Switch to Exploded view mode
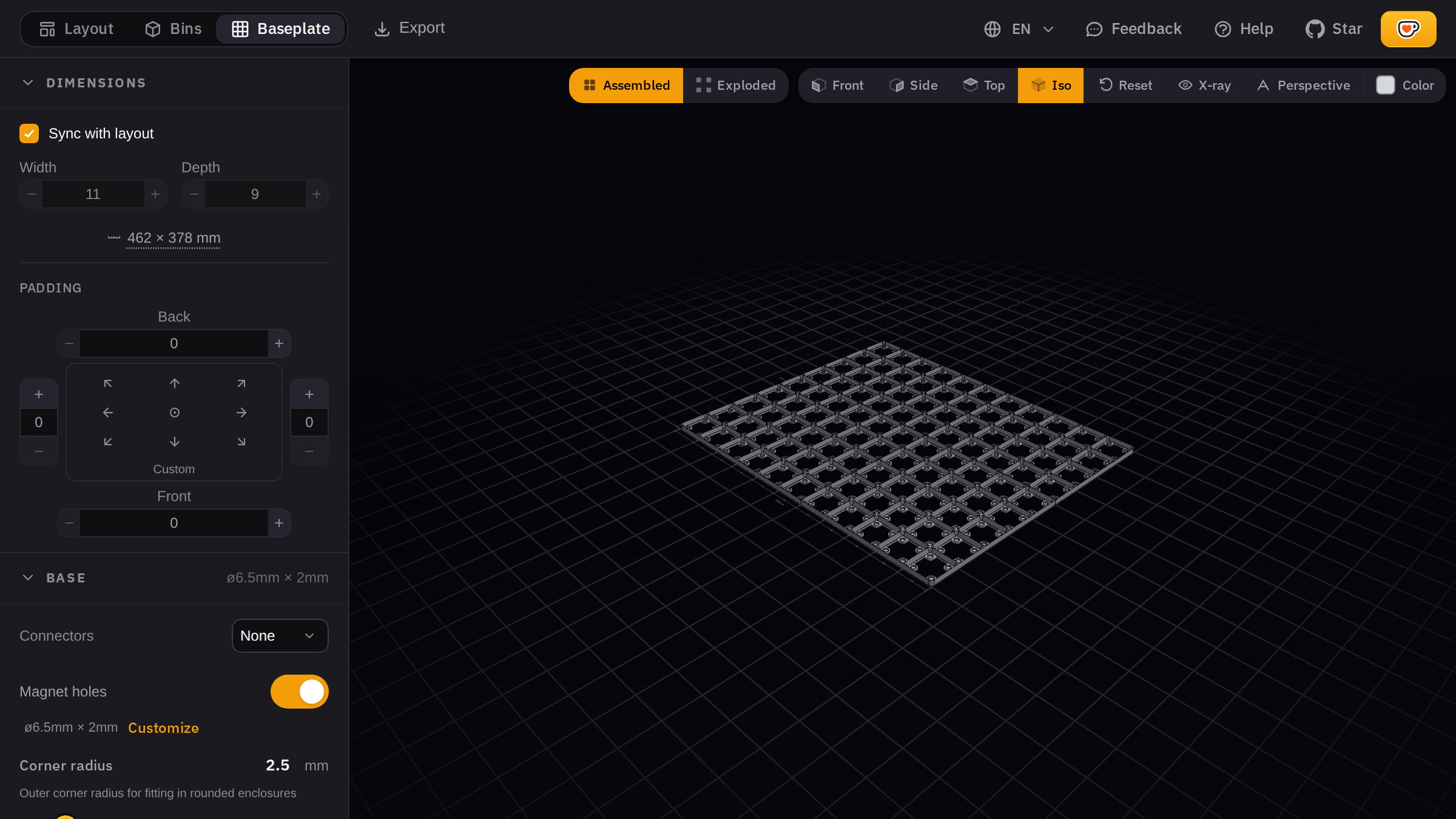1456x819 pixels. [736, 86]
